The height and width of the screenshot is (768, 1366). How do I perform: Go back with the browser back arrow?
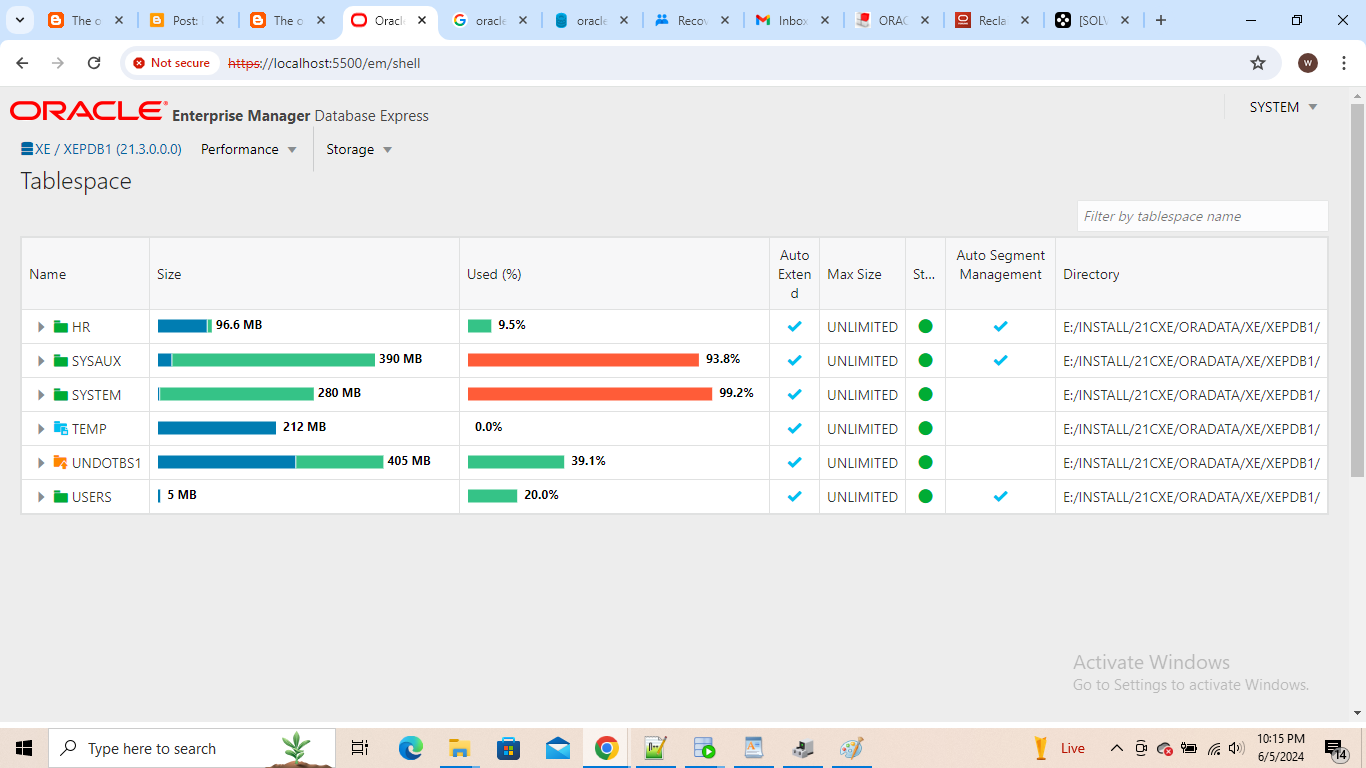pos(23,63)
